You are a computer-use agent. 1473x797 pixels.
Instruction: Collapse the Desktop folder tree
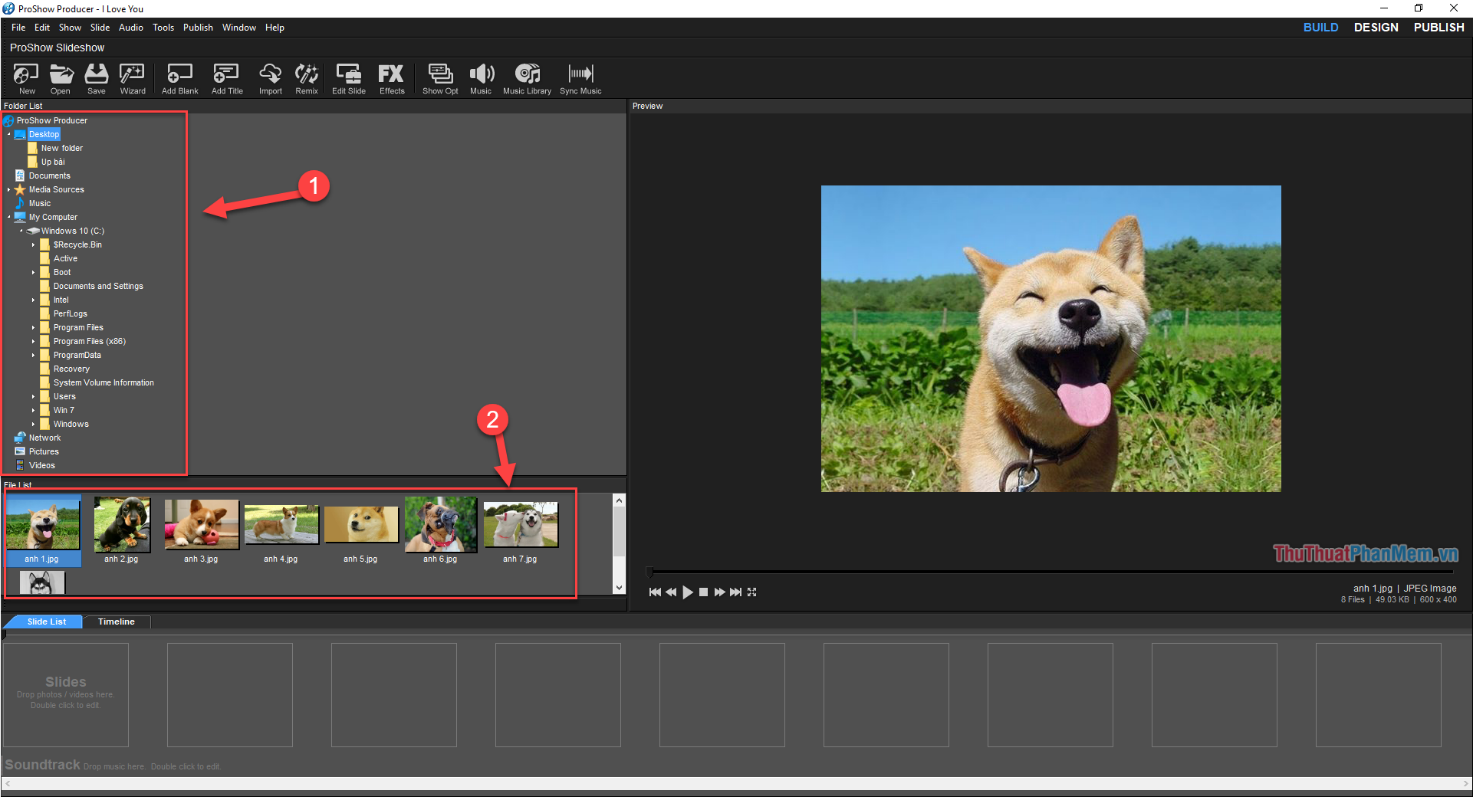(9, 133)
